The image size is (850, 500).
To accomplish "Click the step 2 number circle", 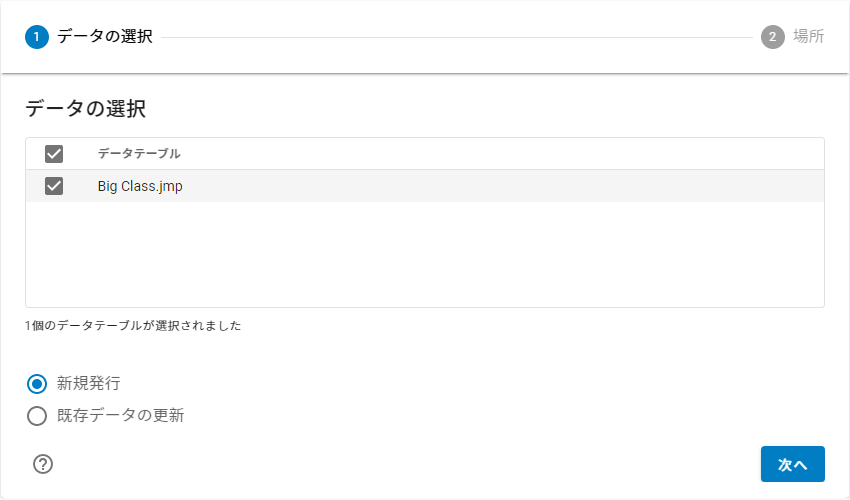I will coord(772,37).
